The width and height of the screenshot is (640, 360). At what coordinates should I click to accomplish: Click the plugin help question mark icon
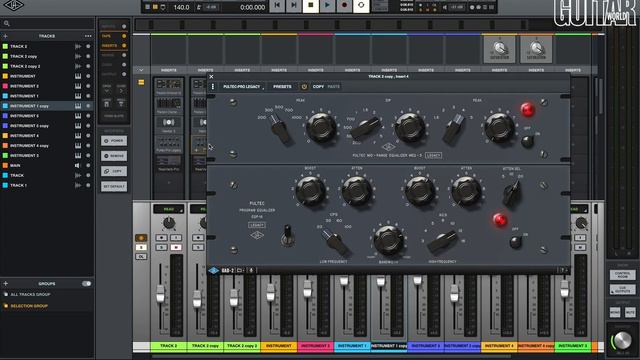pyautogui.click(x=562, y=270)
